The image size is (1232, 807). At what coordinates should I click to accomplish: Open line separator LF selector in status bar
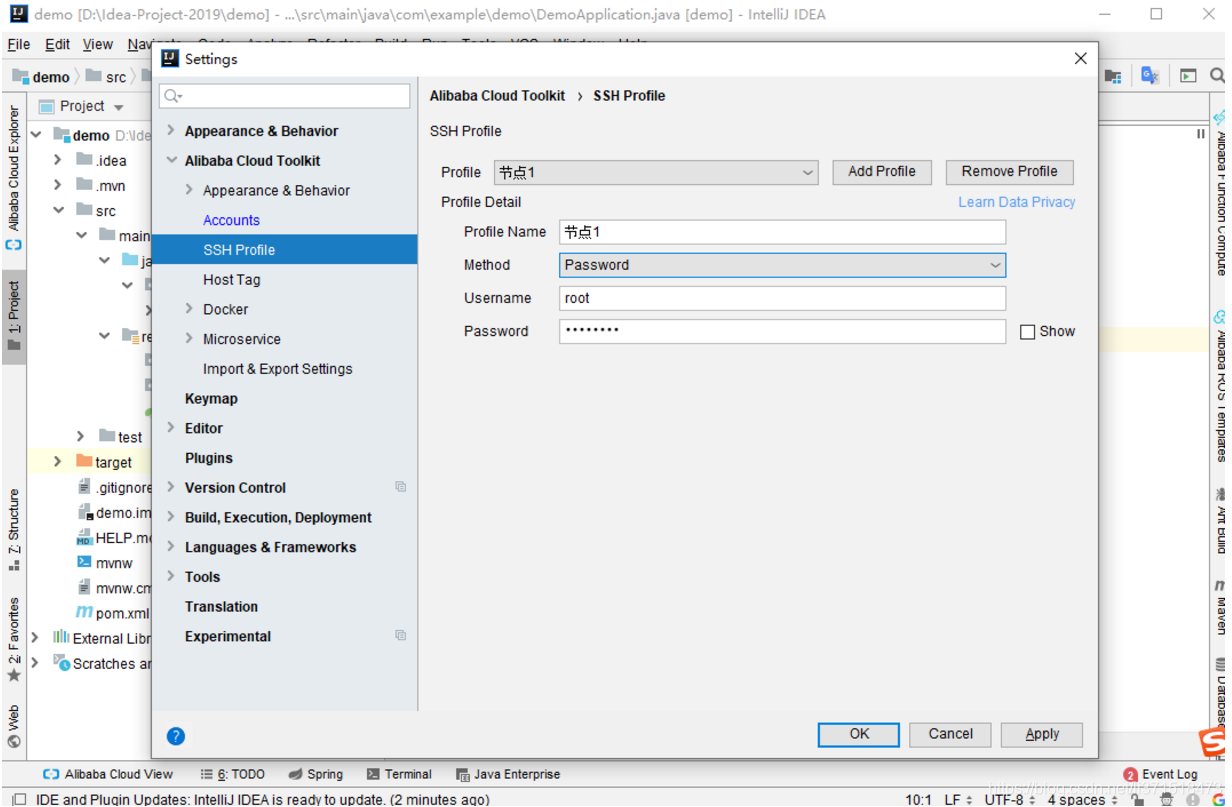958,799
